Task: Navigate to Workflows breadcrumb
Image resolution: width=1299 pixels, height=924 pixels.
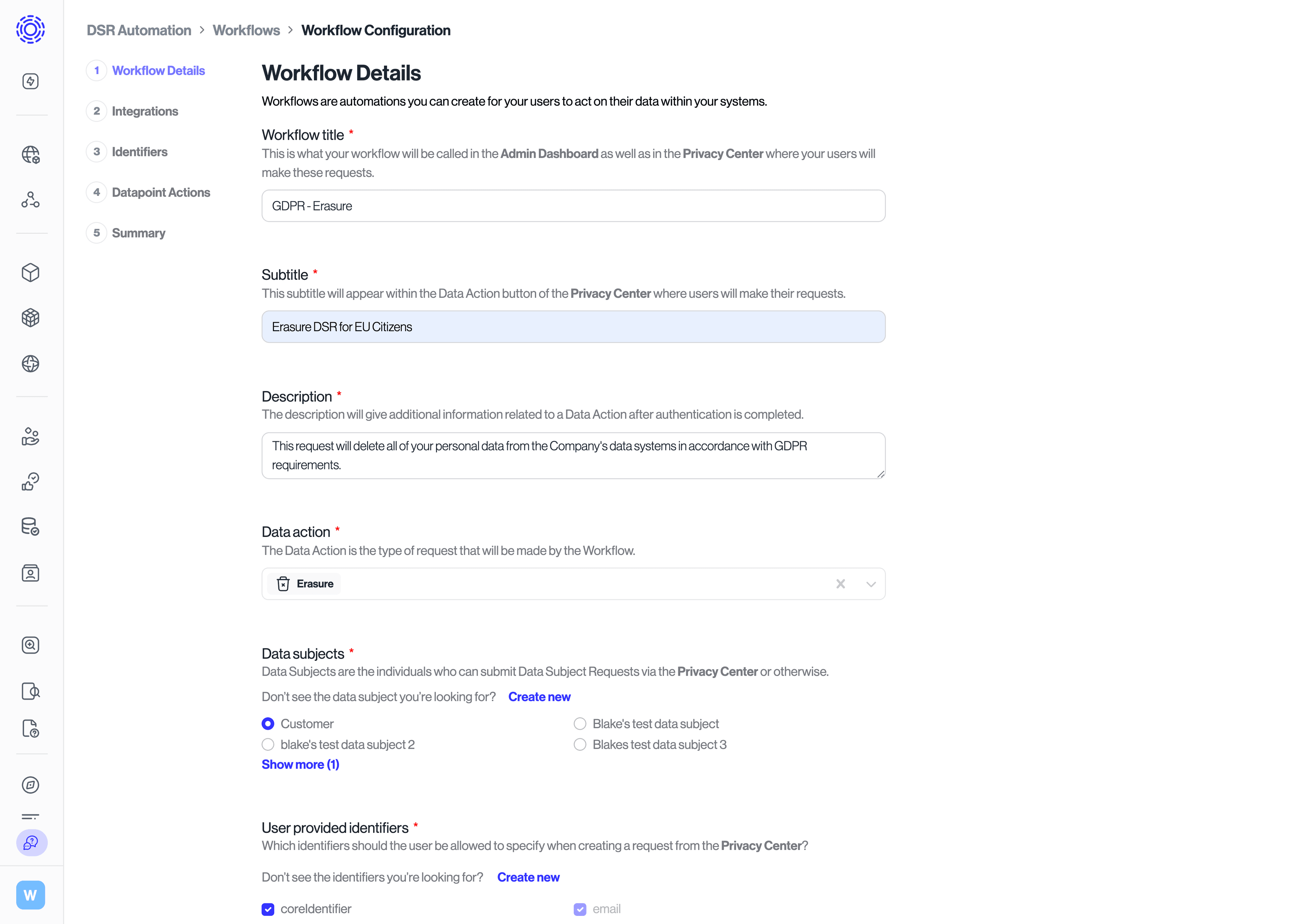Action: (246, 30)
